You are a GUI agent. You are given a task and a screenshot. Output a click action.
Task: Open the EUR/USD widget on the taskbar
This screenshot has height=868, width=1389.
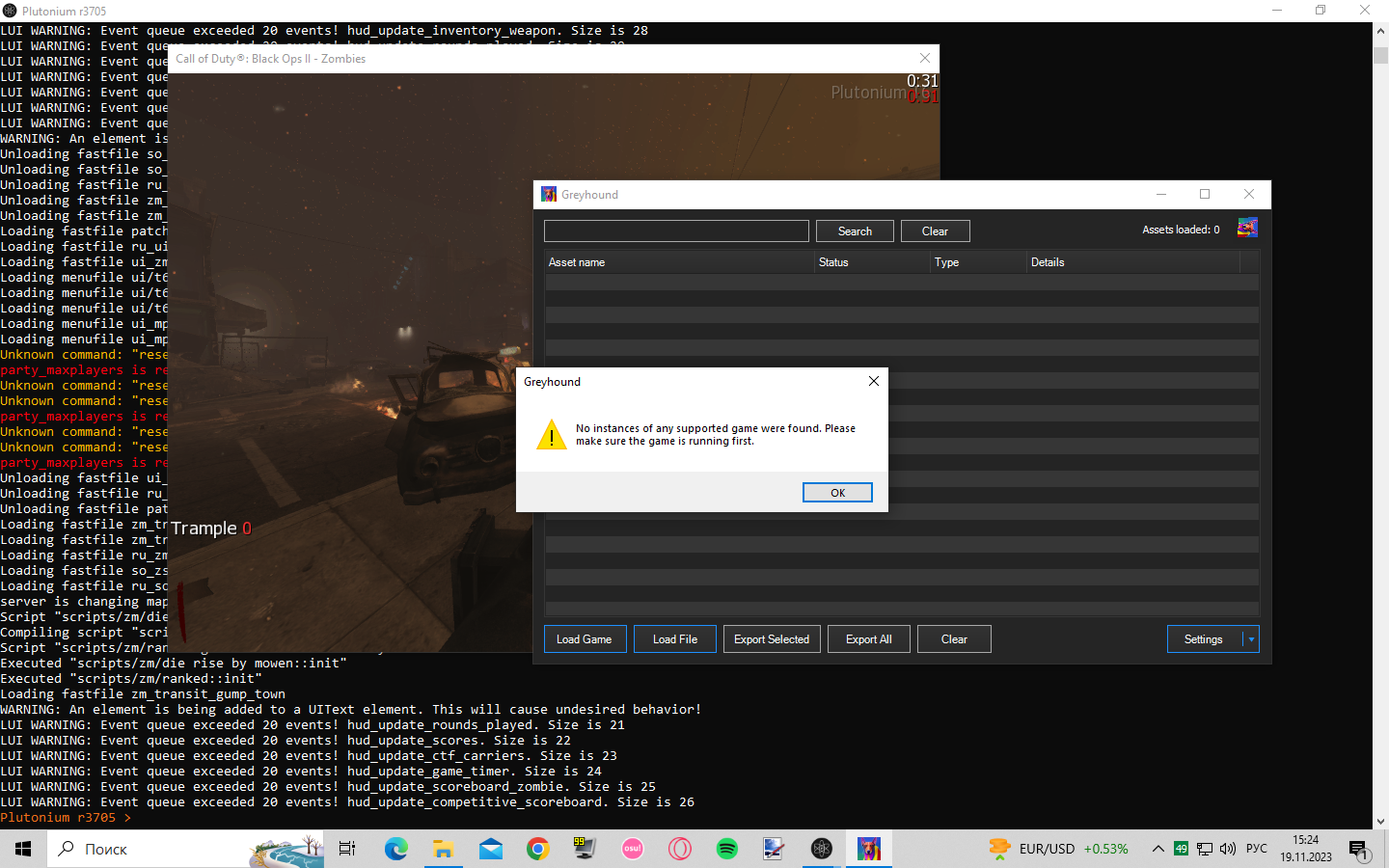tap(1058, 849)
